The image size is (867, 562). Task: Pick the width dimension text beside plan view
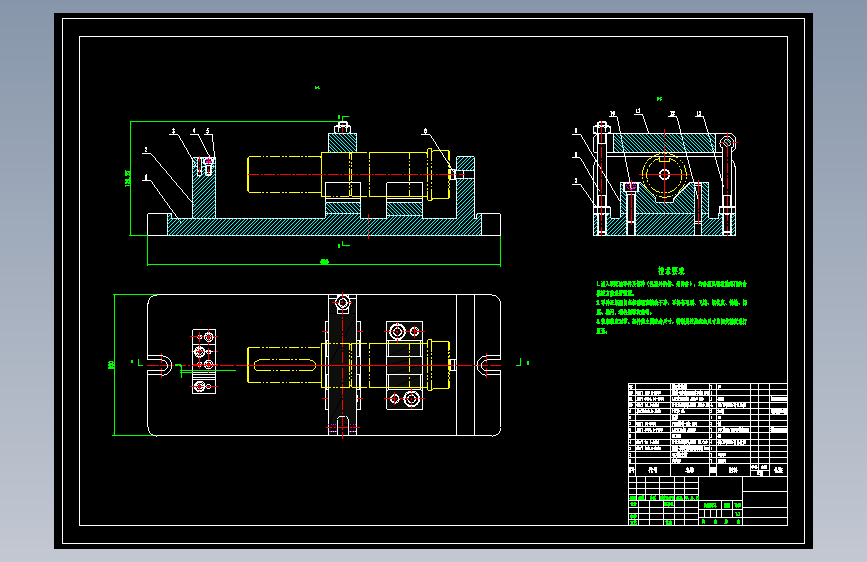point(111,365)
